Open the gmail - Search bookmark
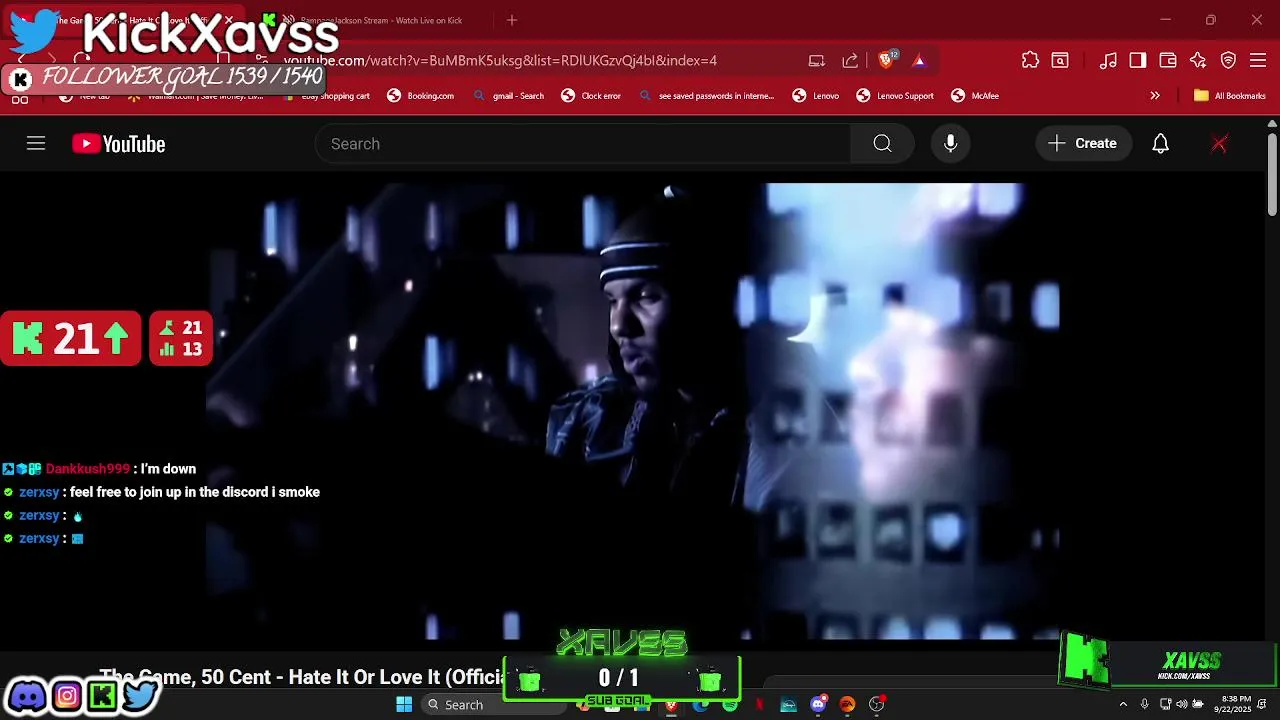The height and width of the screenshot is (720, 1280). click(508, 96)
